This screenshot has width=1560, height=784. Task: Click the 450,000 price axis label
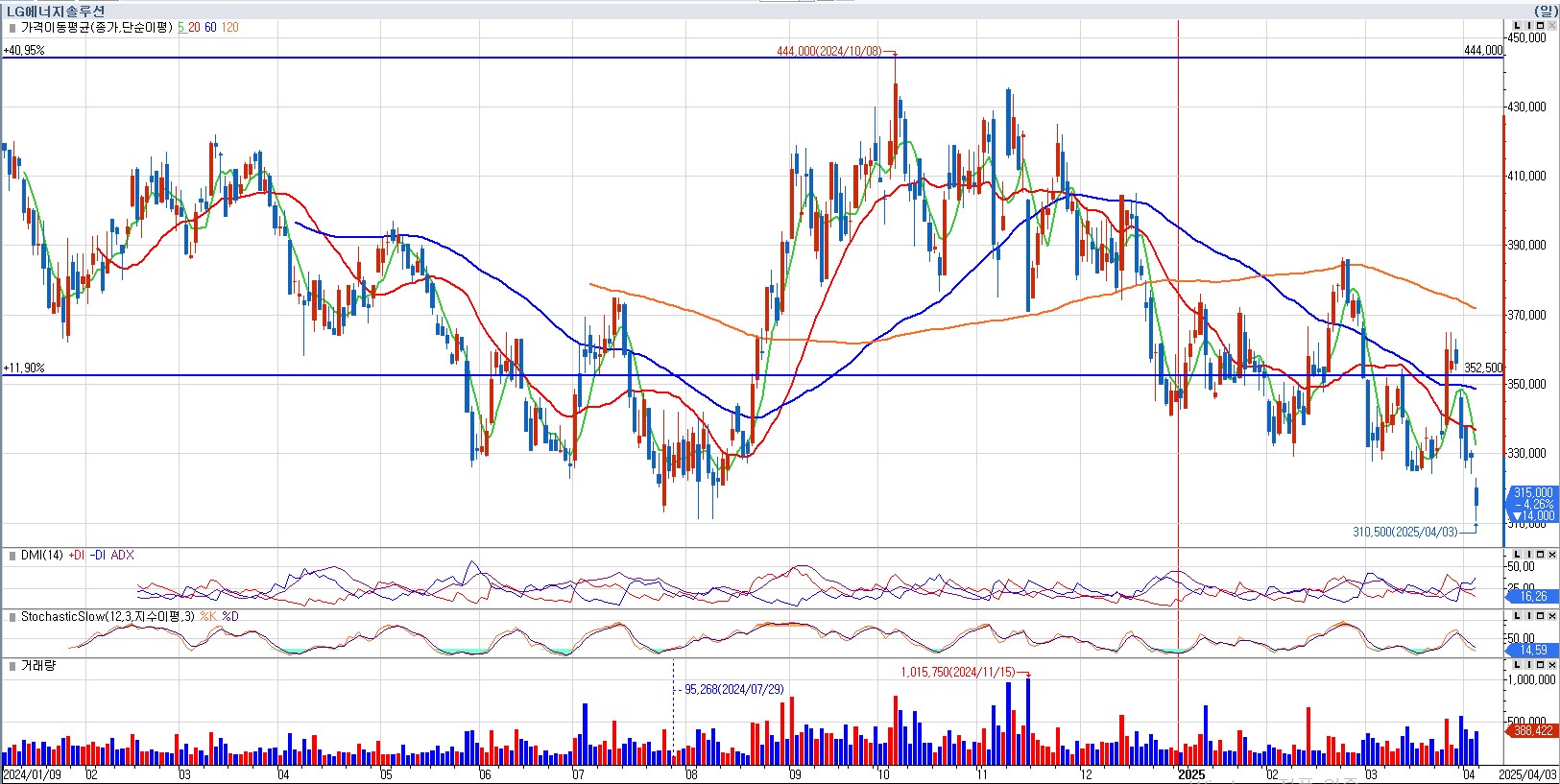coord(1527,38)
